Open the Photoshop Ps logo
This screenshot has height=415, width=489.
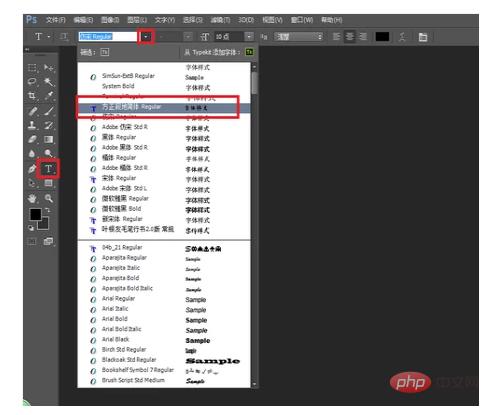[31, 20]
